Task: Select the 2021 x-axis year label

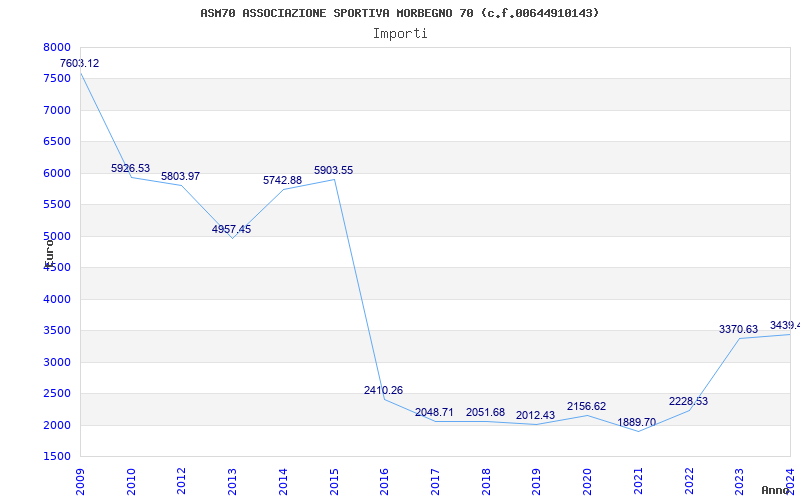Action: (638, 482)
